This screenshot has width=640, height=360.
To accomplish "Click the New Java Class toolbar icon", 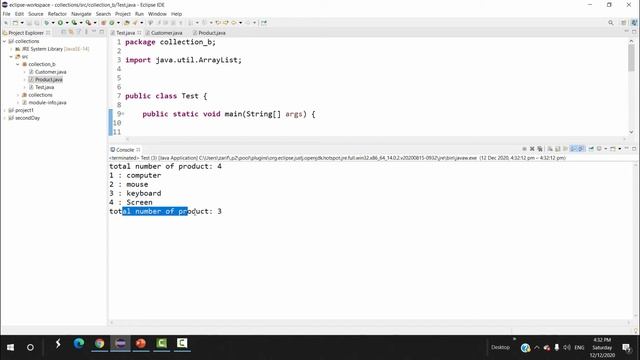I will point(111,23).
